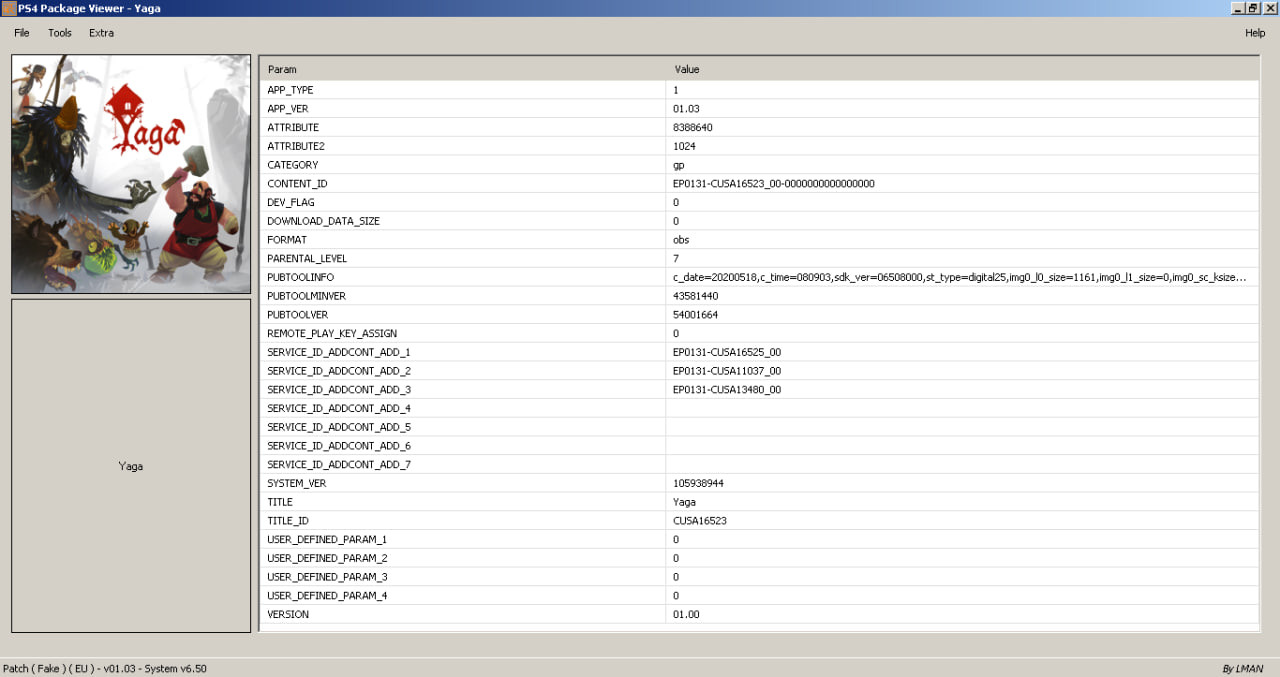The width and height of the screenshot is (1280, 677).
Task: Select the PUBTOOLVER parameter
Action: (298, 315)
